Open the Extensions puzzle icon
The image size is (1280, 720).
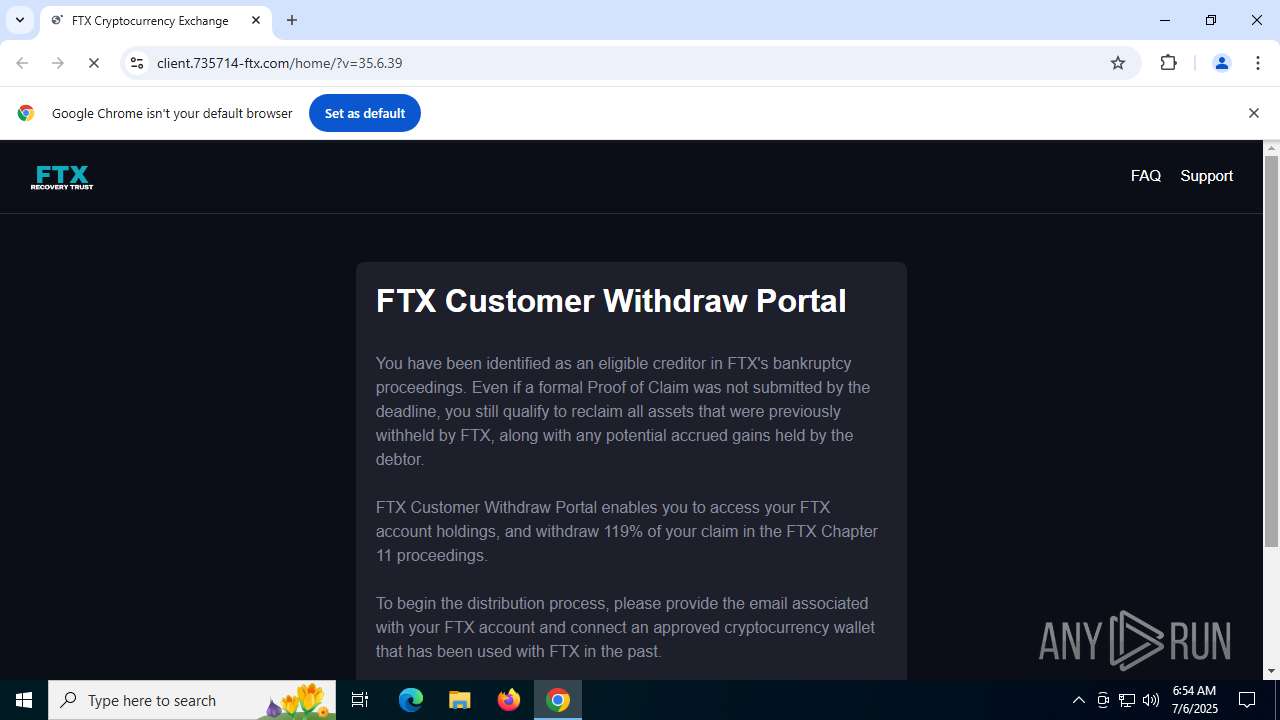(1168, 63)
